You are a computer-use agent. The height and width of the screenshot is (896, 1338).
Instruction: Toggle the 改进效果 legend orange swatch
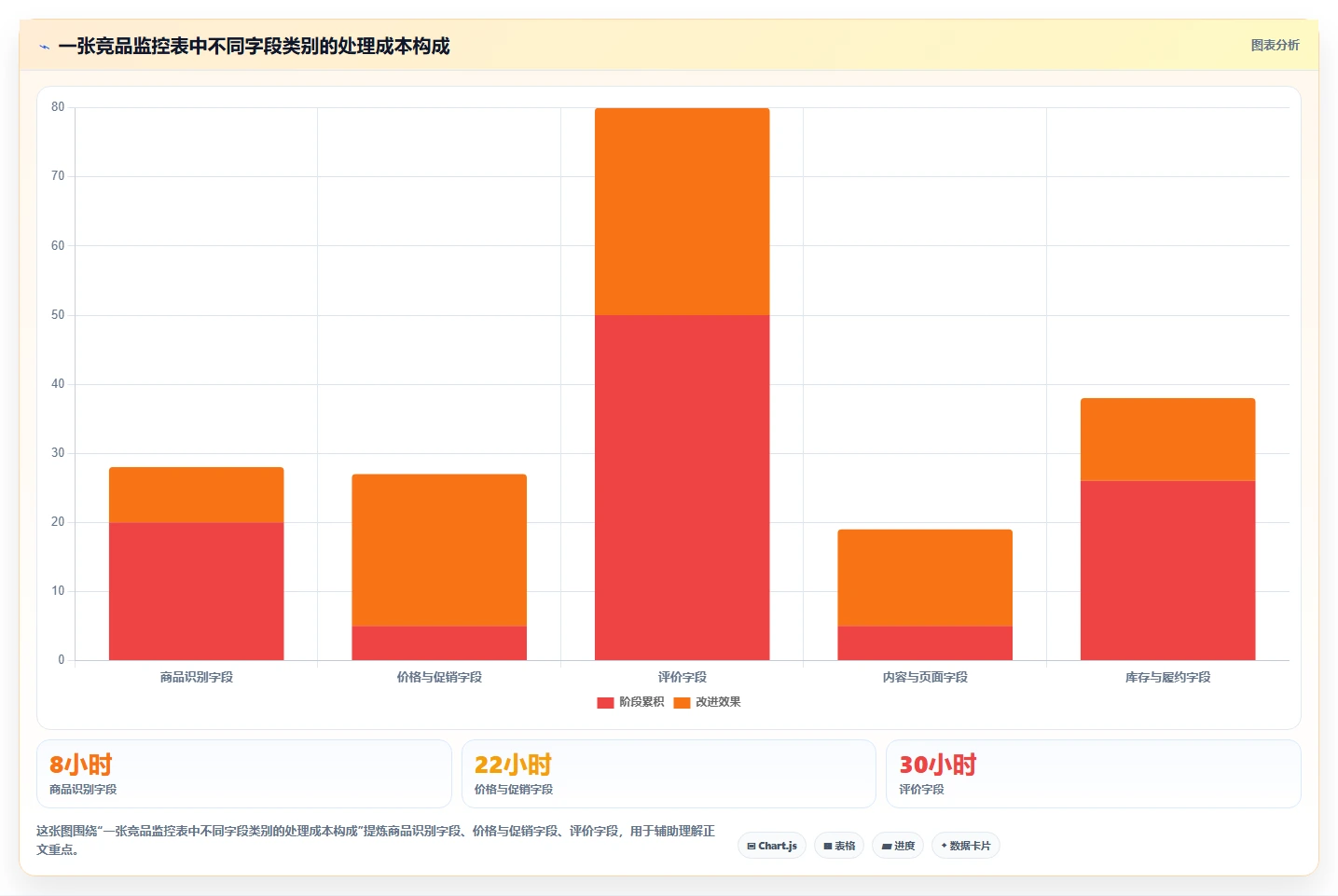pyautogui.click(x=682, y=702)
